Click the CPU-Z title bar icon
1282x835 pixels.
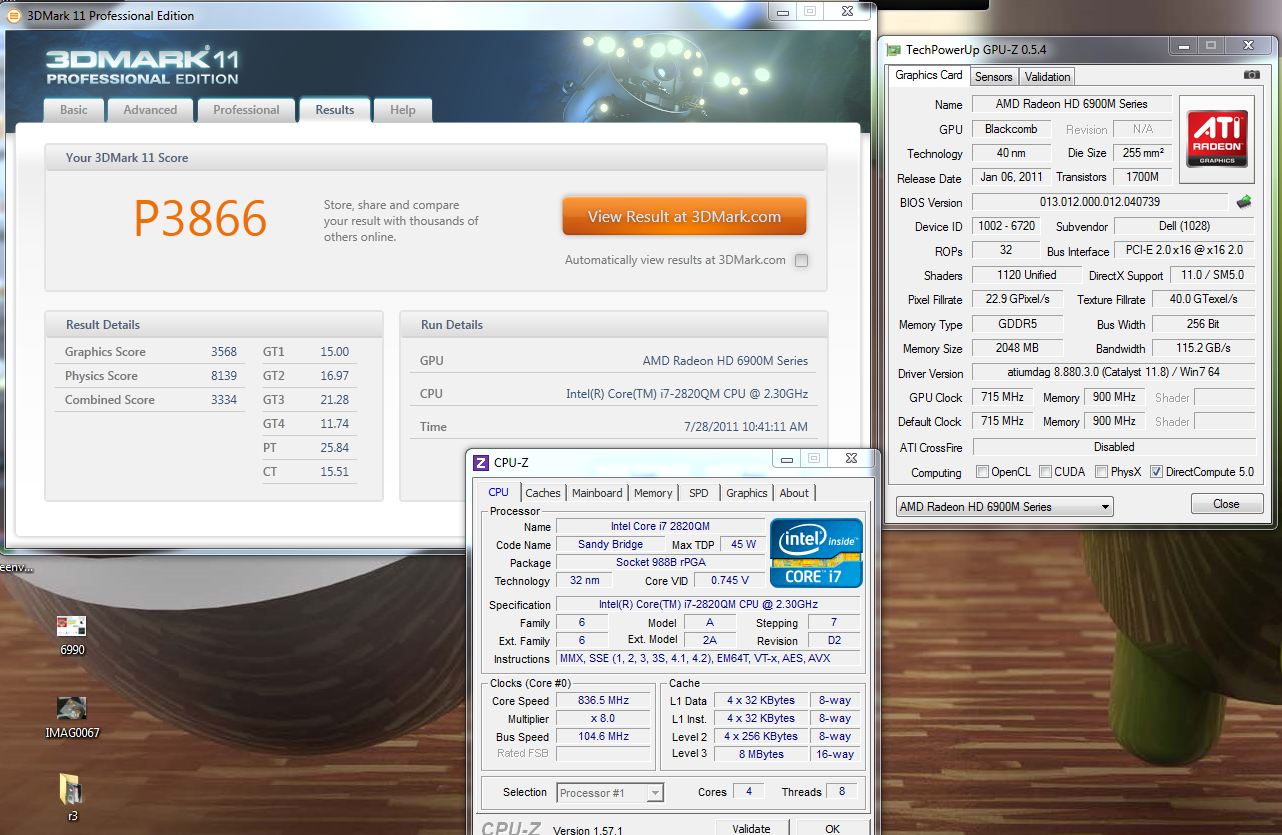tap(480, 462)
